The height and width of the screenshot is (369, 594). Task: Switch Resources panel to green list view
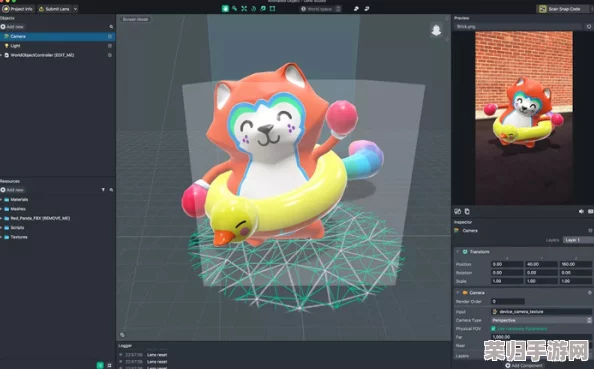coord(100,365)
